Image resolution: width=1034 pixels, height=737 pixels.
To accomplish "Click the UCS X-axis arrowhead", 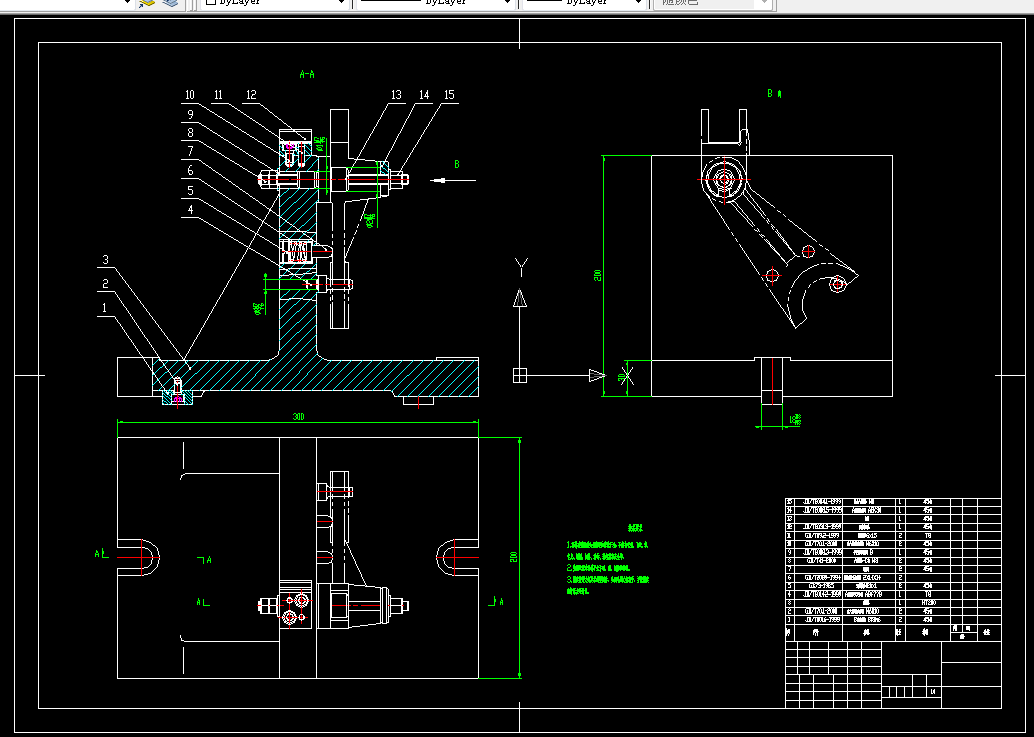I will tap(597, 375).
